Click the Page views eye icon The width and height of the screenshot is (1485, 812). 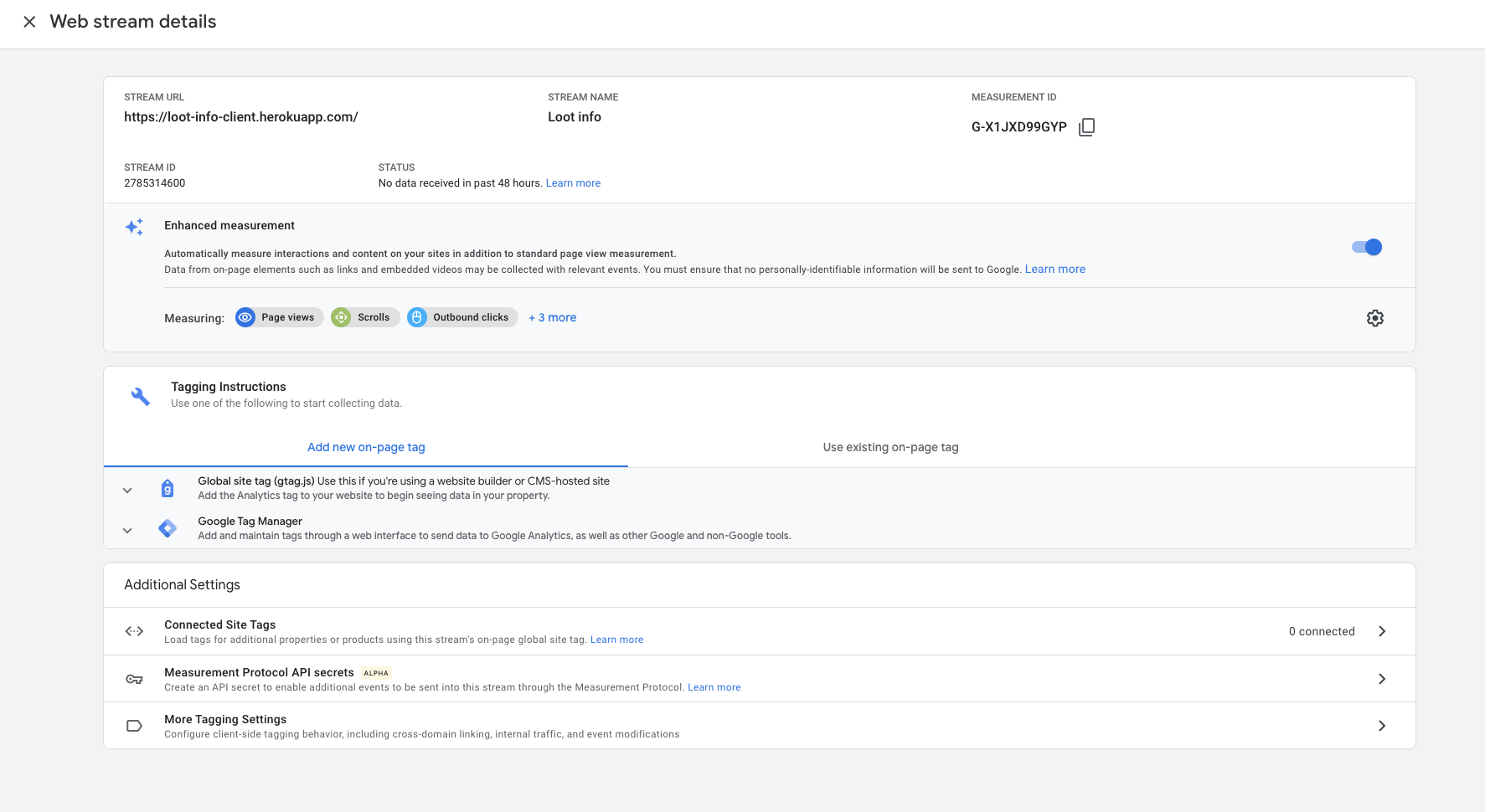(x=245, y=317)
